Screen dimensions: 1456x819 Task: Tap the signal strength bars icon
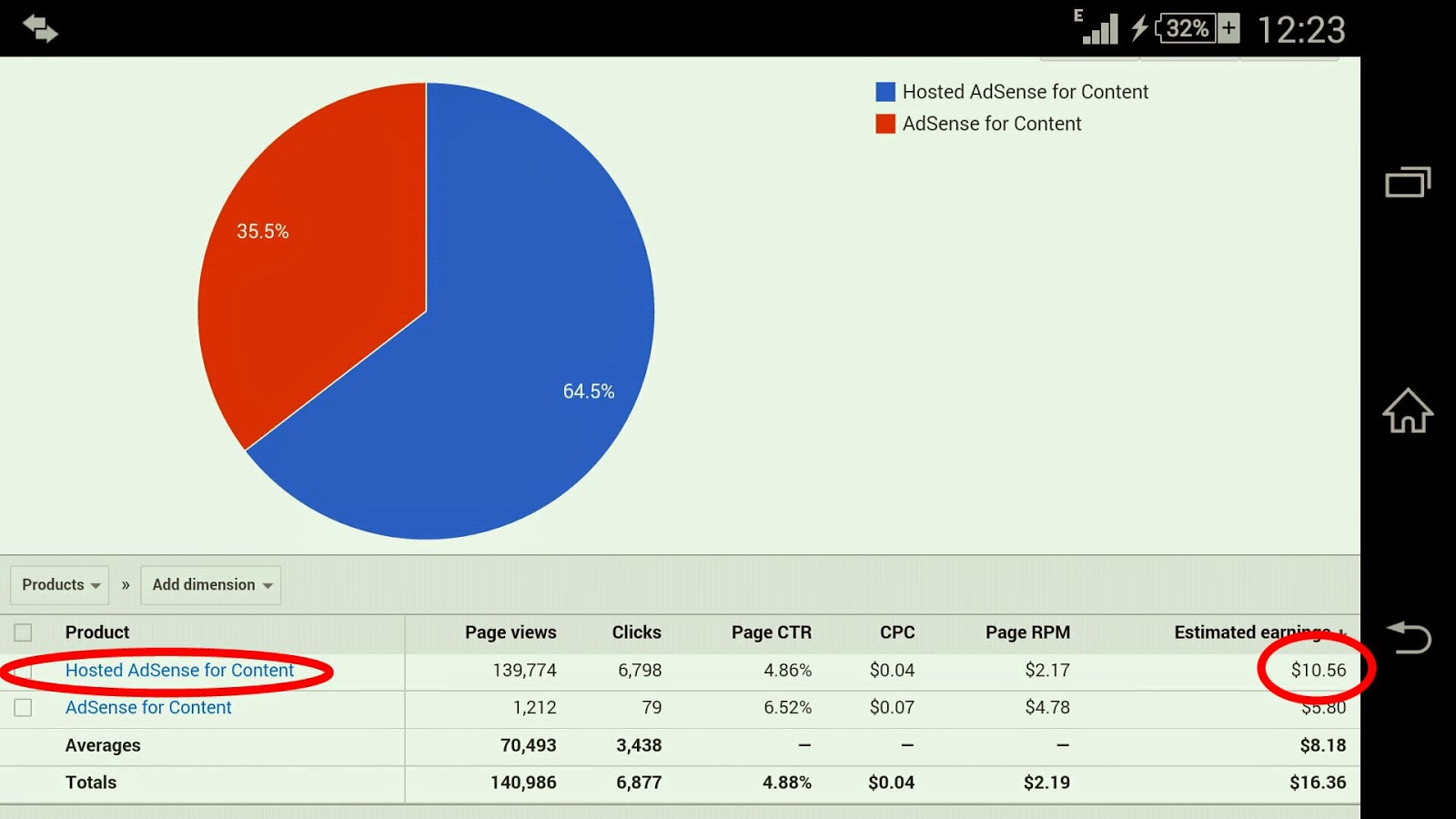1098,27
